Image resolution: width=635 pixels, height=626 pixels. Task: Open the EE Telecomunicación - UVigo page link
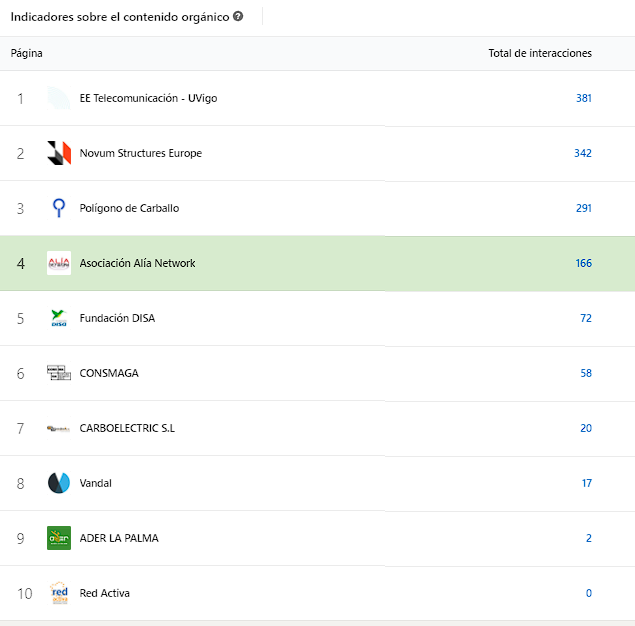pyautogui.click(x=148, y=98)
